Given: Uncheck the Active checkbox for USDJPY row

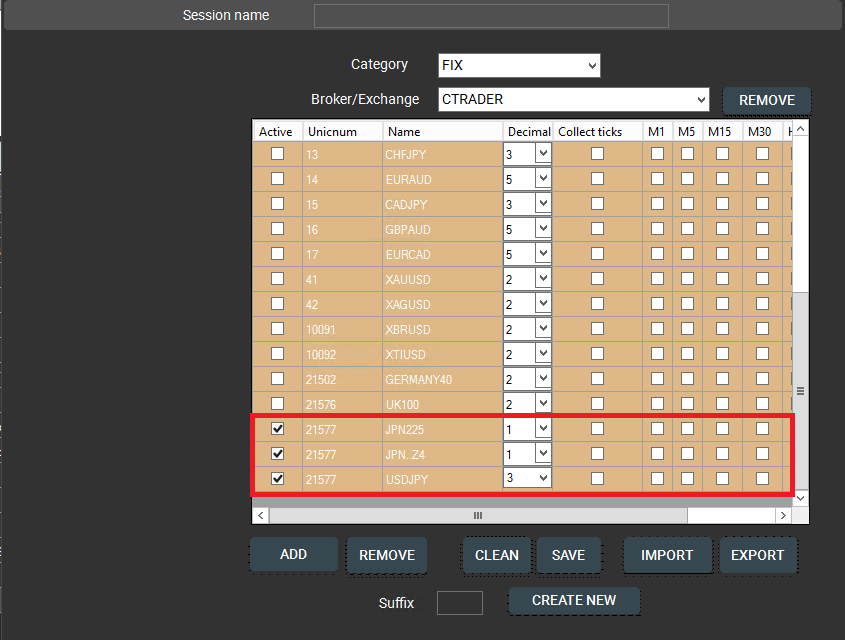Looking at the screenshot, I should click(x=277, y=478).
